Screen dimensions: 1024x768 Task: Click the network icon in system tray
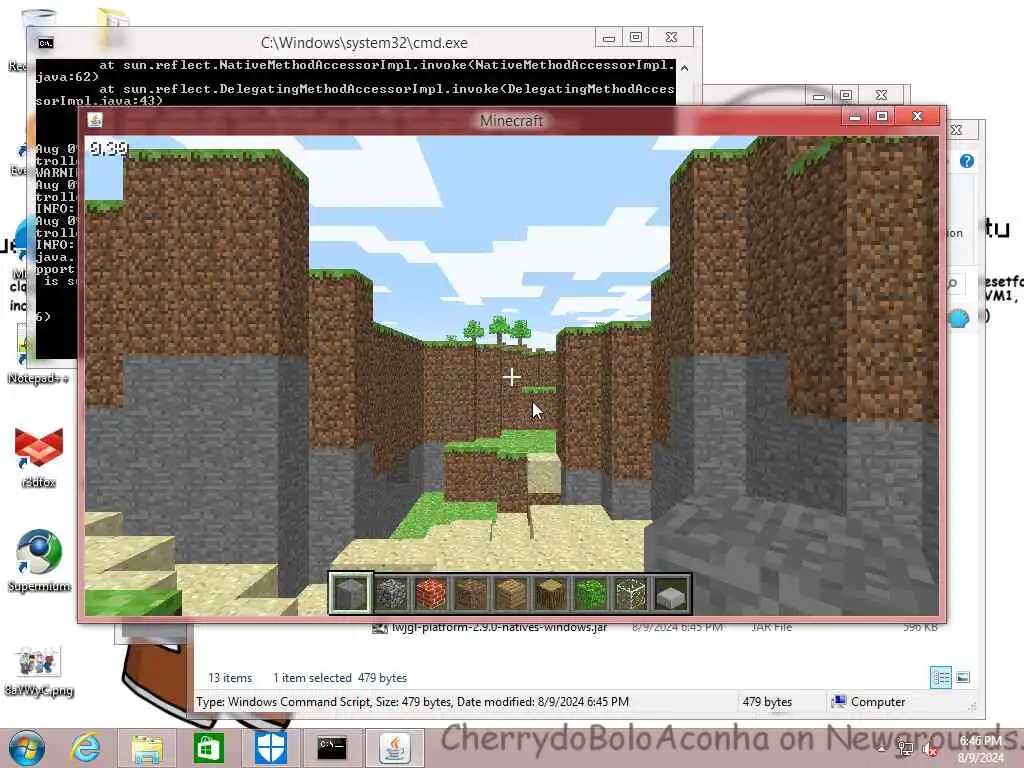pyautogui.click(x=905, y=749)
